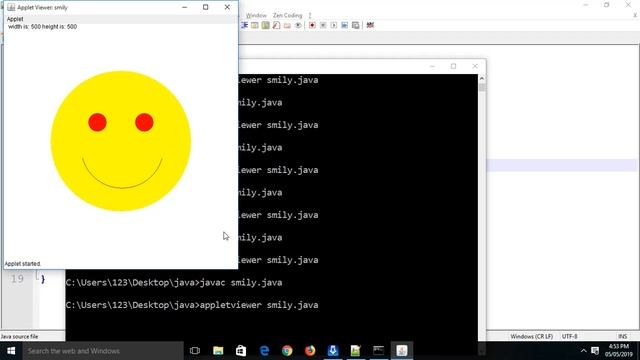Launch Google Chrome from the taskbar

click(x=287, y=351)
